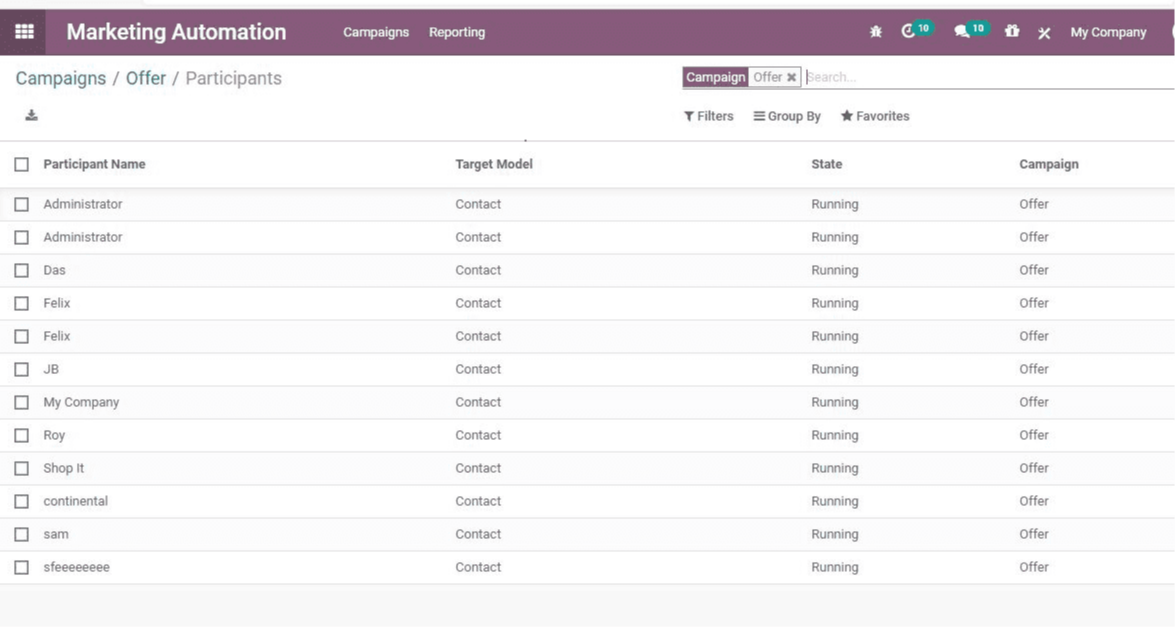This screenshot has width=1175, height=627.
Task: Open the debug bug icon
Action: click(876, 32)
